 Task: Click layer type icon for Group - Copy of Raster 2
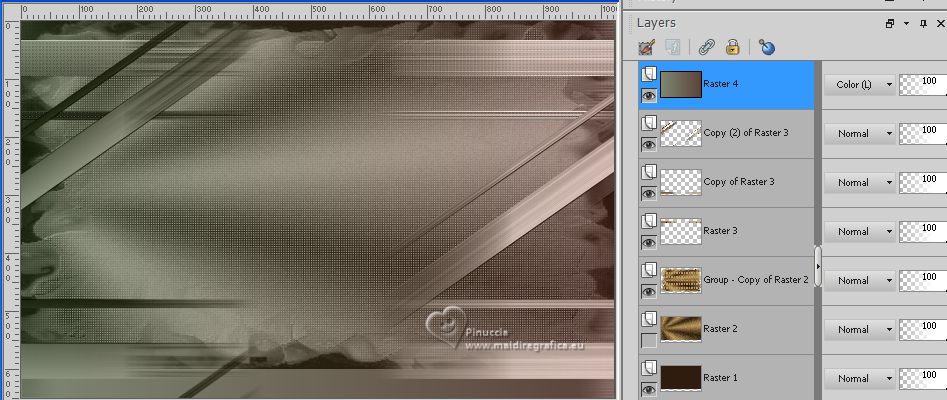tap(649, 271)
